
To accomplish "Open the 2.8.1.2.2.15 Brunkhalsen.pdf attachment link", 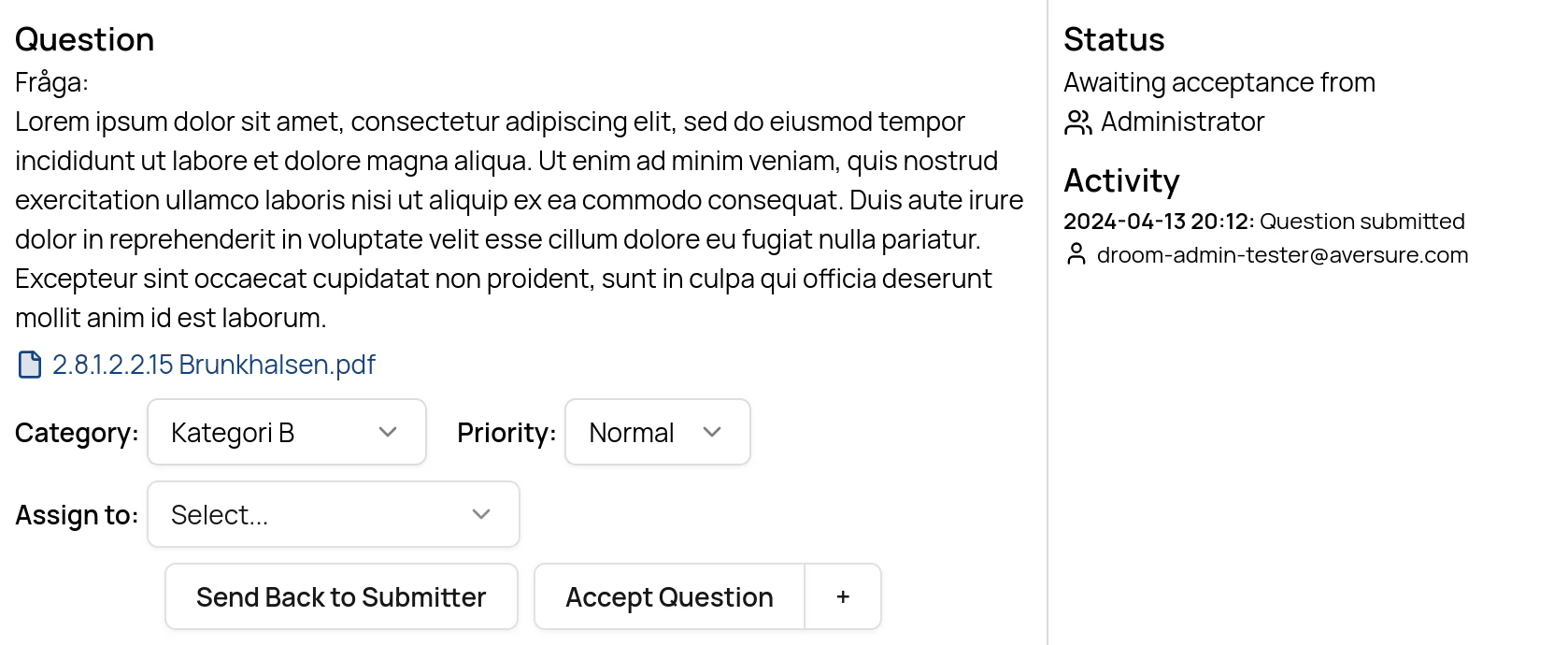I will coord(213,365).
